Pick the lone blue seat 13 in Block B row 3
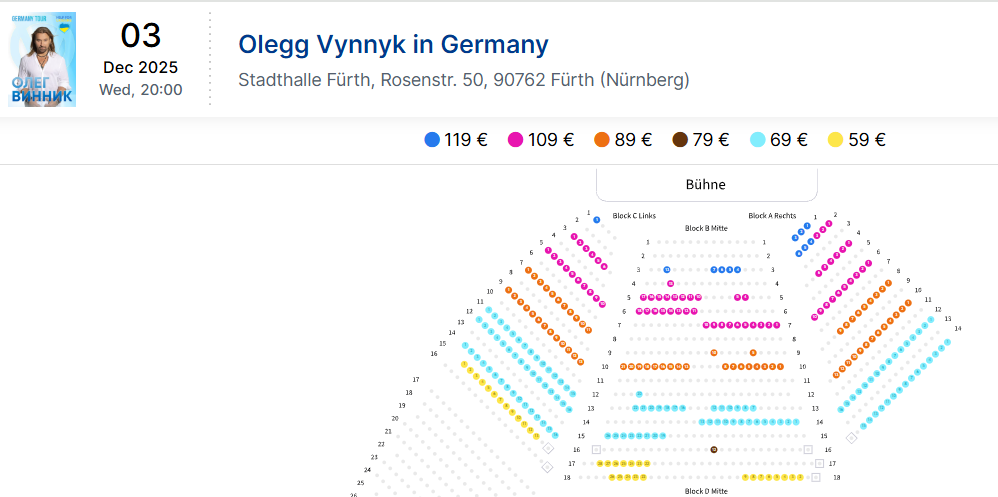998x497 pixels. tap(667, 270)
